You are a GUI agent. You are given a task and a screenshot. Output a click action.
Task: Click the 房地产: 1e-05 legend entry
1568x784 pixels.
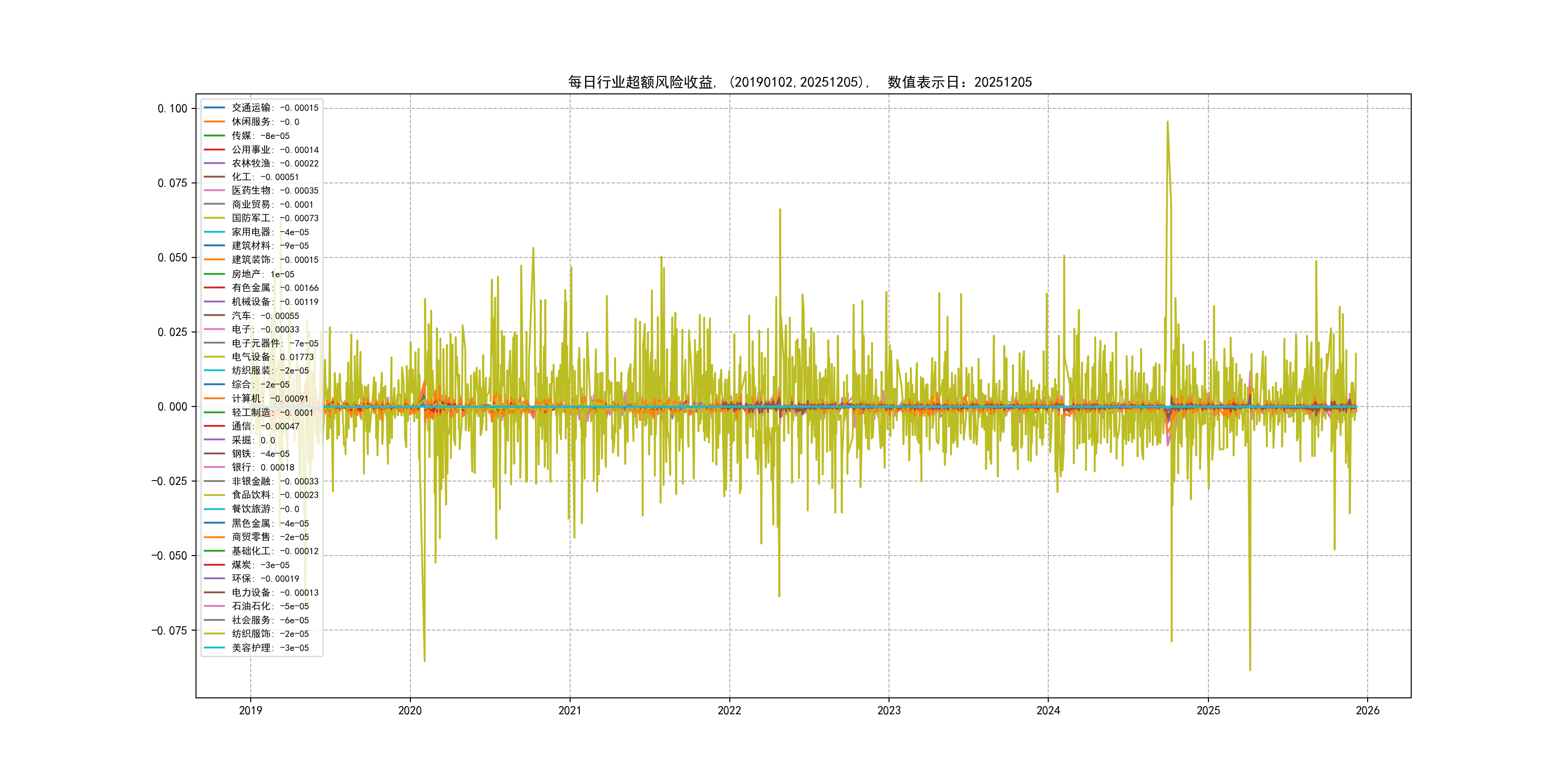[262, 274]
